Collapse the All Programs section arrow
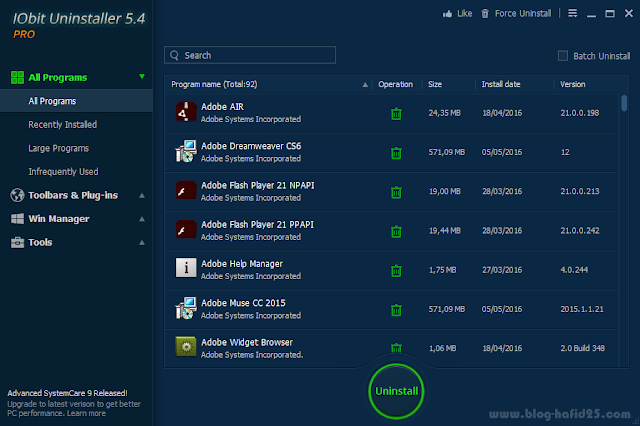The width and height of the screenshot is (640, 426). (x=142, y=77)
